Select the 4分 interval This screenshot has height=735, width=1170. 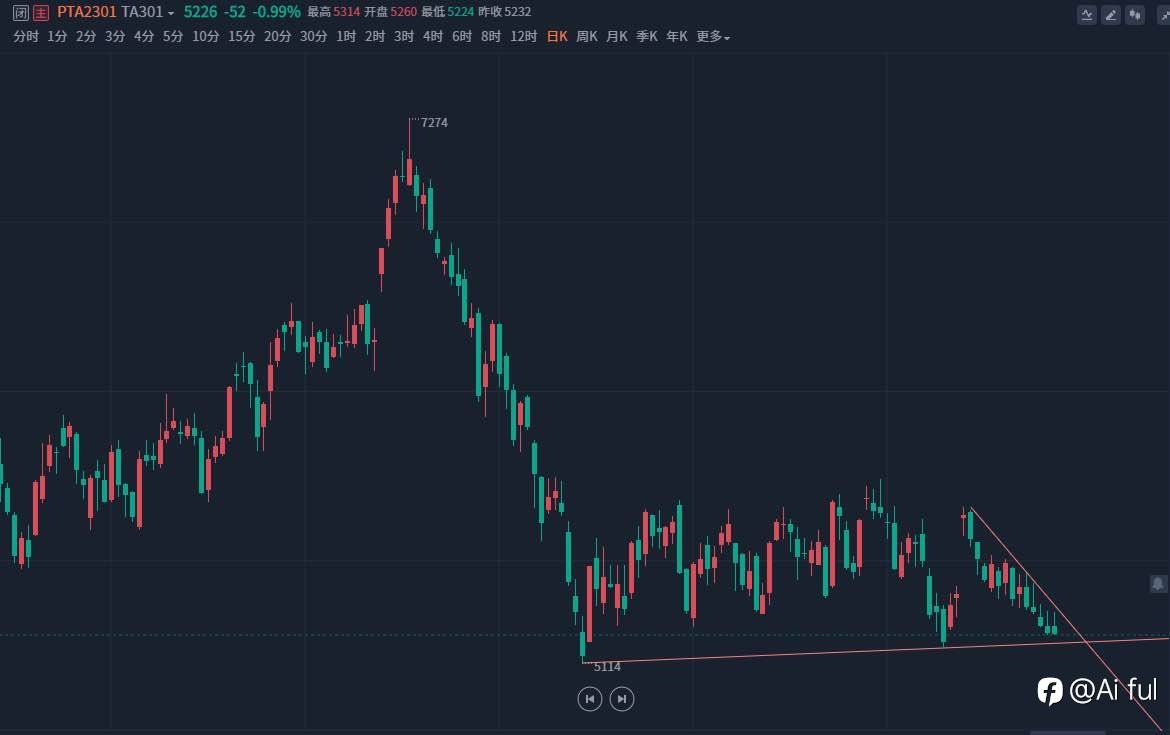coord(144,37)
